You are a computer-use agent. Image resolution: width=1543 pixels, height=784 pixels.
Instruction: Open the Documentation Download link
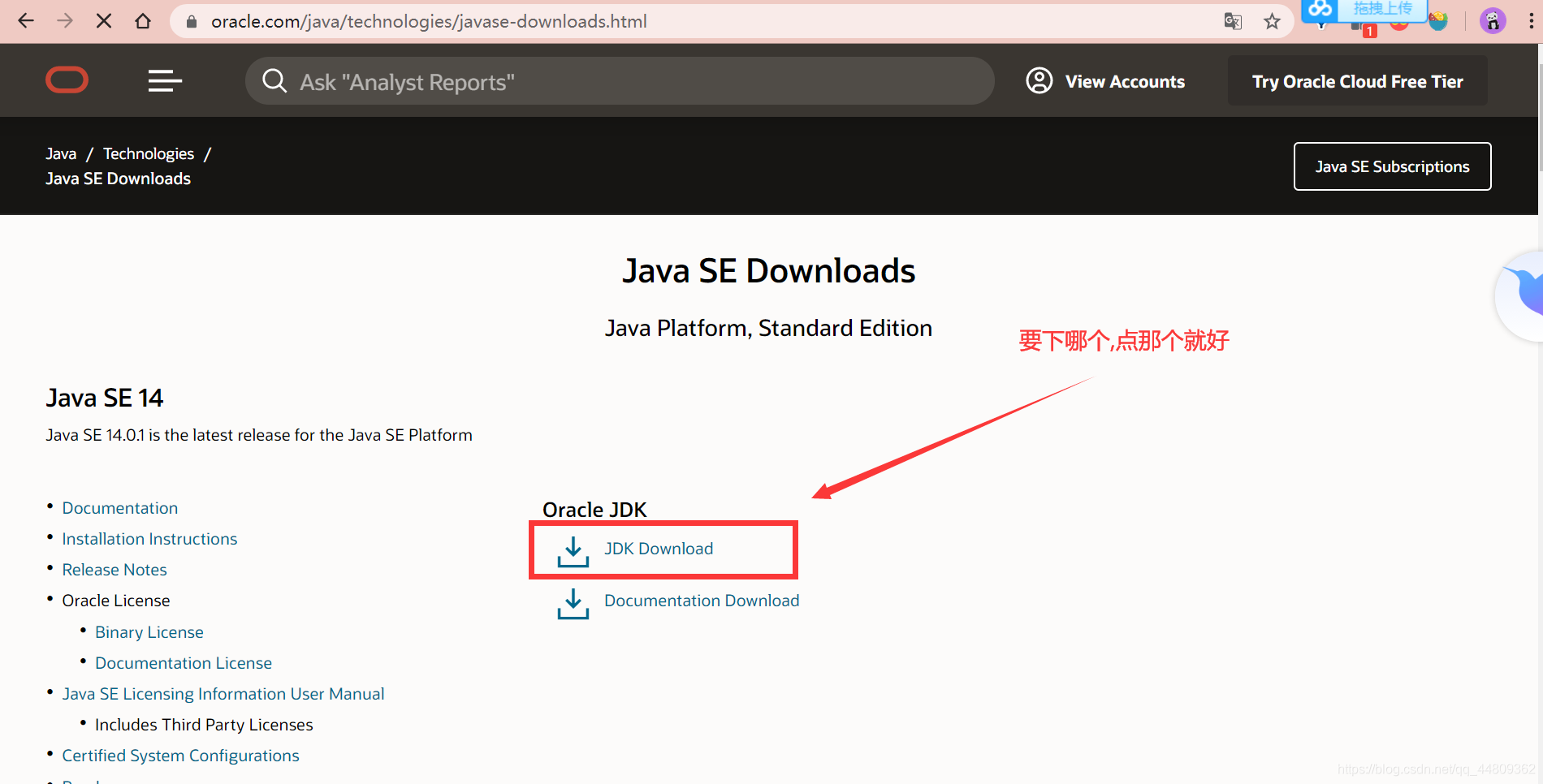tap(702, 601)
